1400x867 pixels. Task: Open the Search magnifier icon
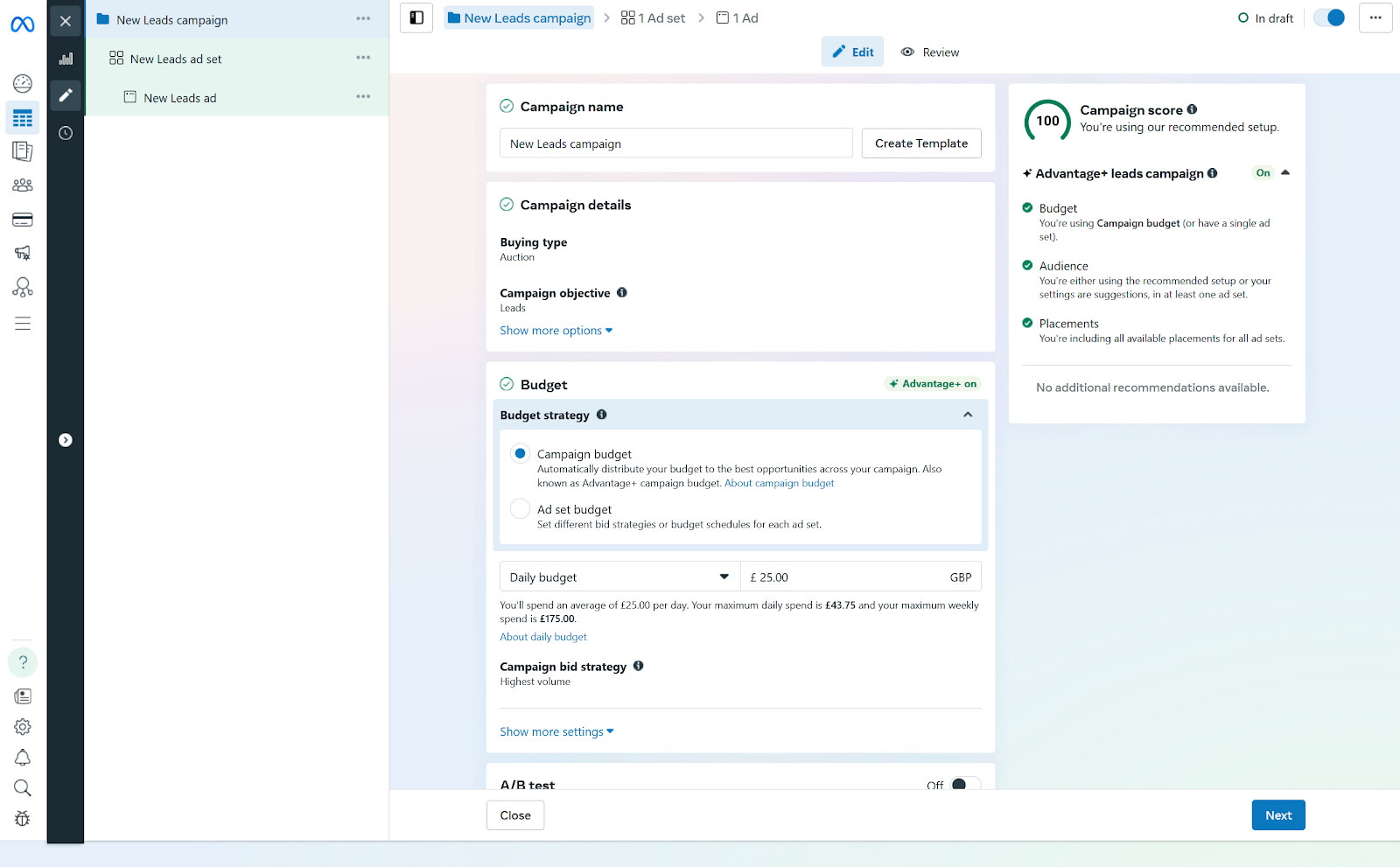(x=23, y=788)
